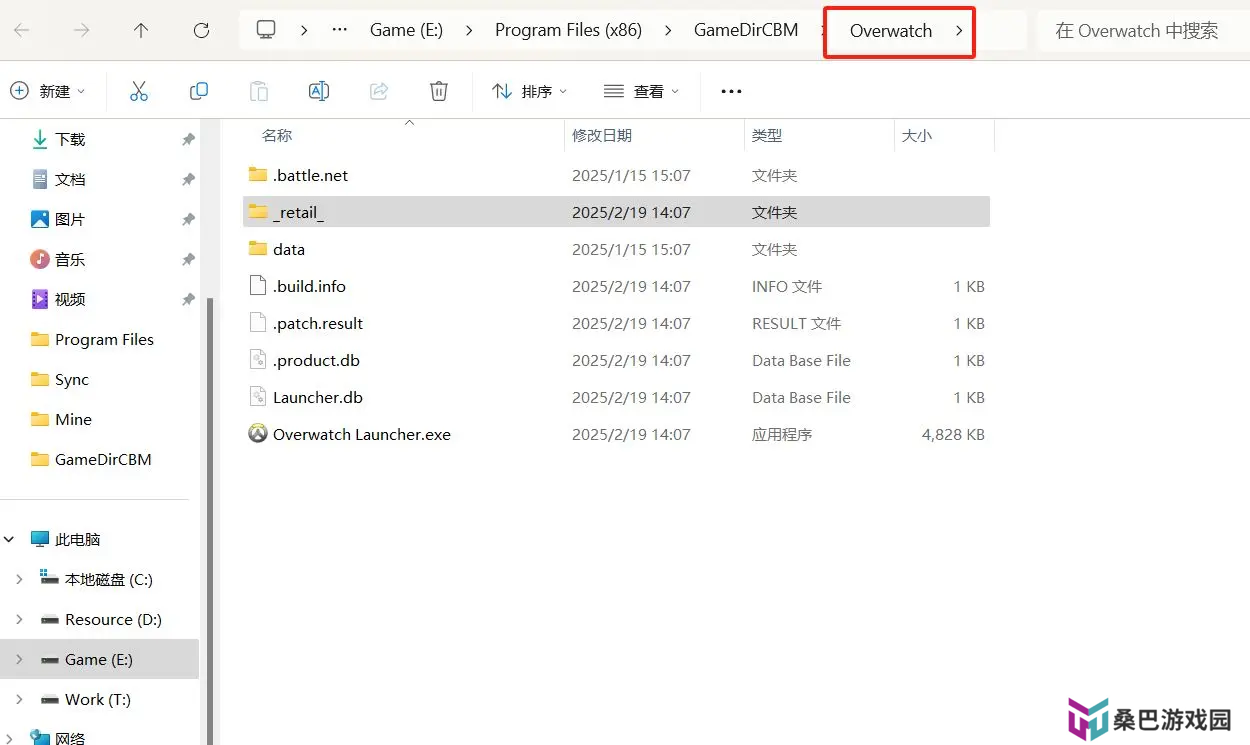Screen dimensions: 1250x745
Task: Go back with the left arrow
Action: pyautogui.click(x=21, y=30)
